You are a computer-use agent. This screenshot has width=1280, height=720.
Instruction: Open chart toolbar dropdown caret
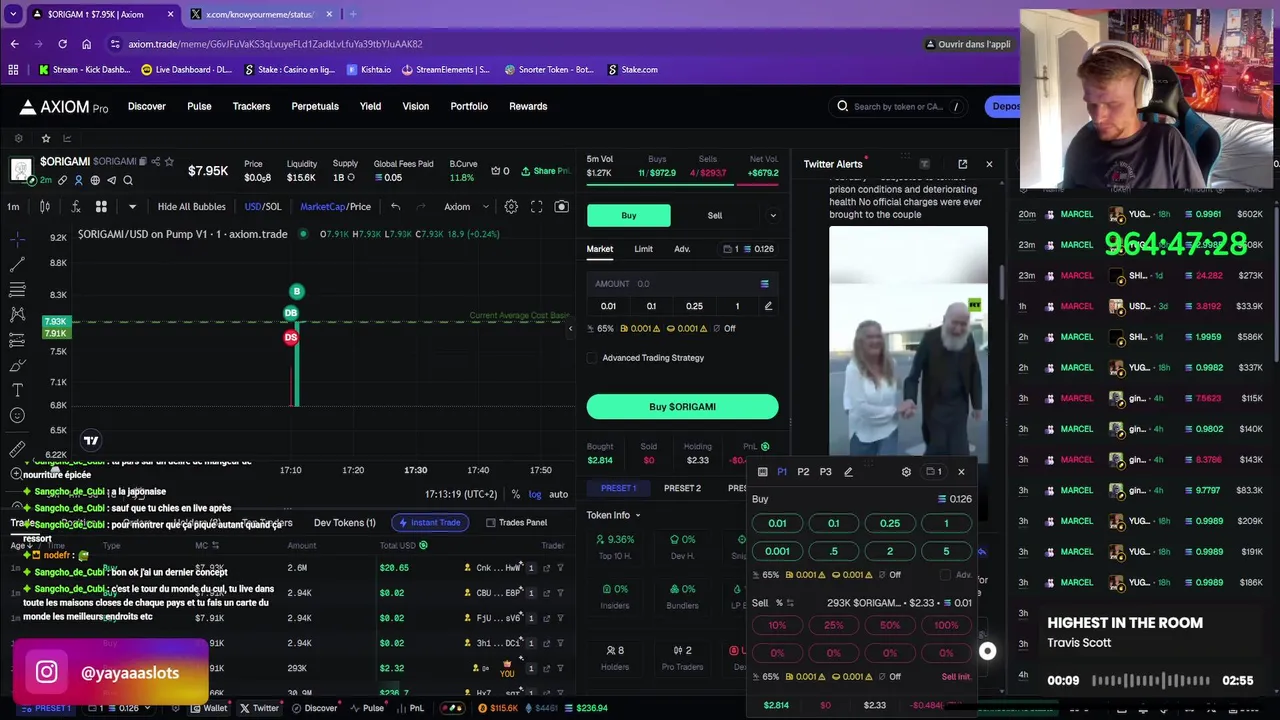click(x=132, y=207)
